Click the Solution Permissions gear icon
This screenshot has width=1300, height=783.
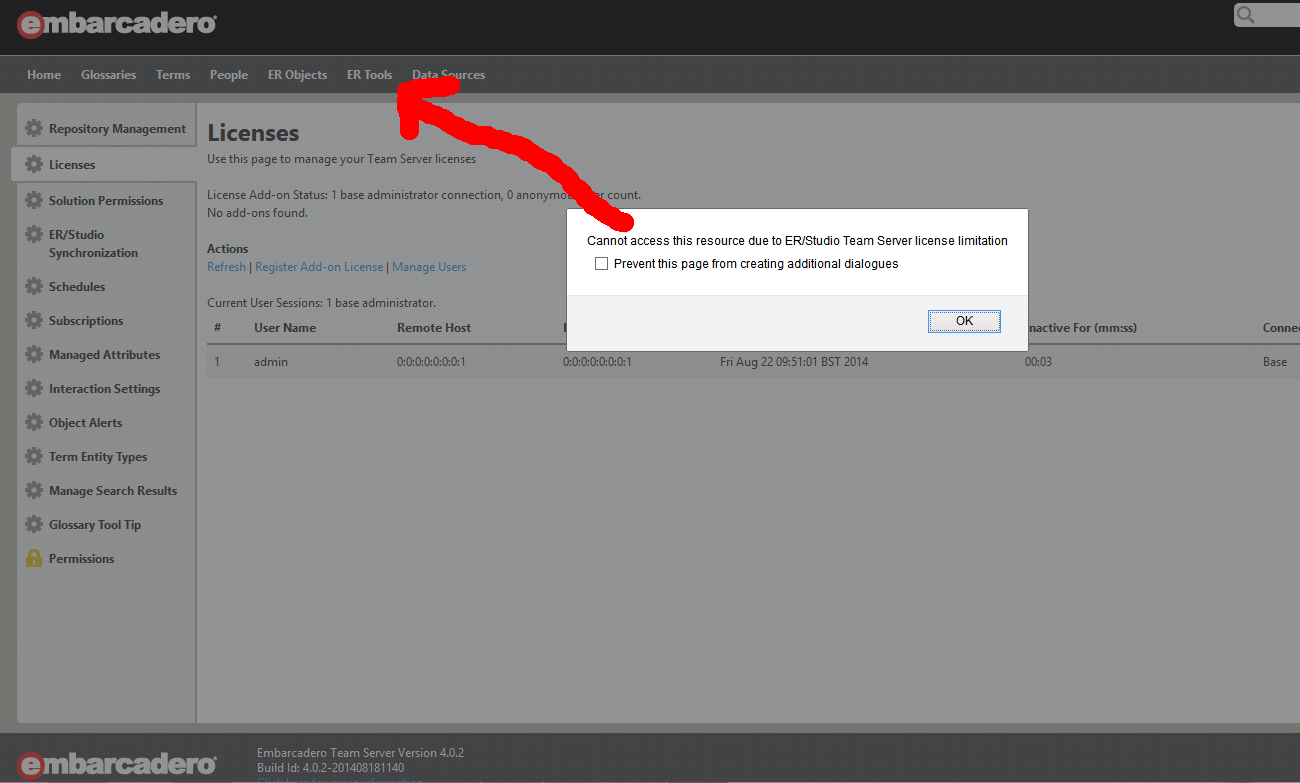tap(34, 200)
